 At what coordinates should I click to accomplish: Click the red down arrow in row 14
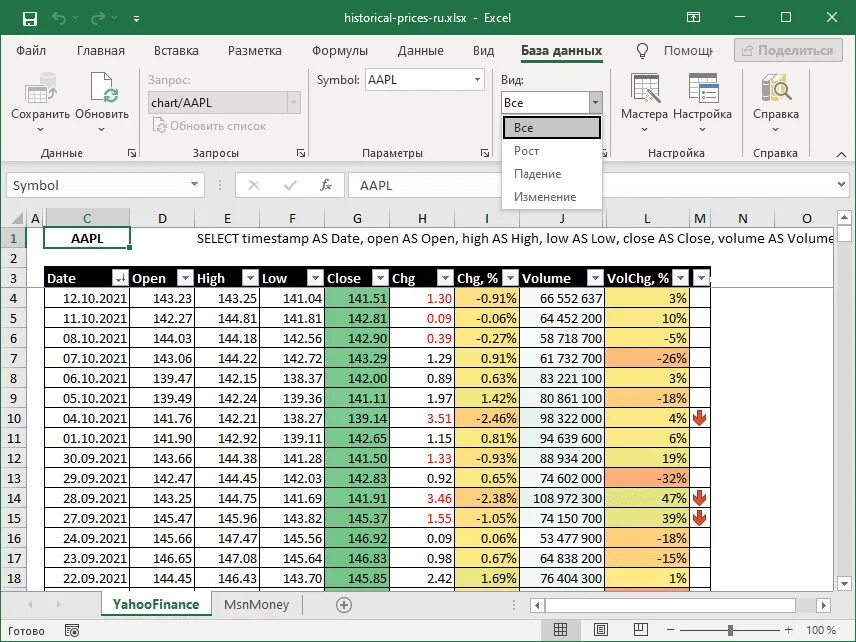click(x=699, y=498)
